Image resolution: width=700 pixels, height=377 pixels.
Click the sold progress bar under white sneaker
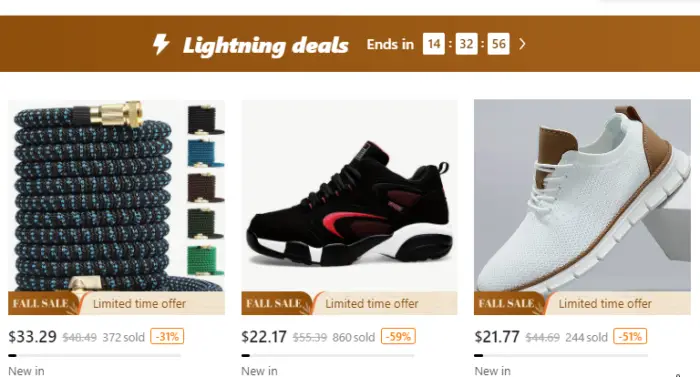click(x=561, y=356)
